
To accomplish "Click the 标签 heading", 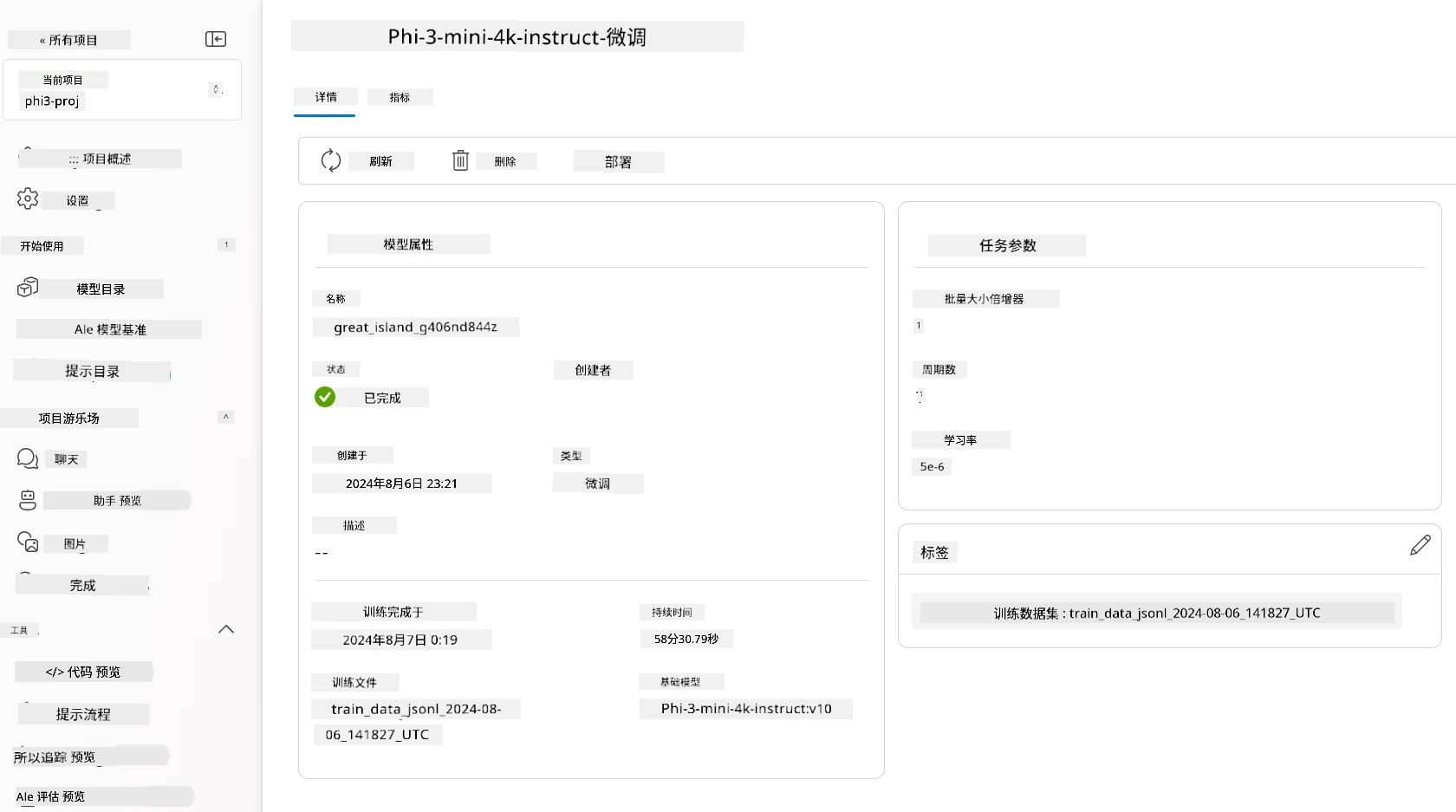I will [x=934, y=552].
